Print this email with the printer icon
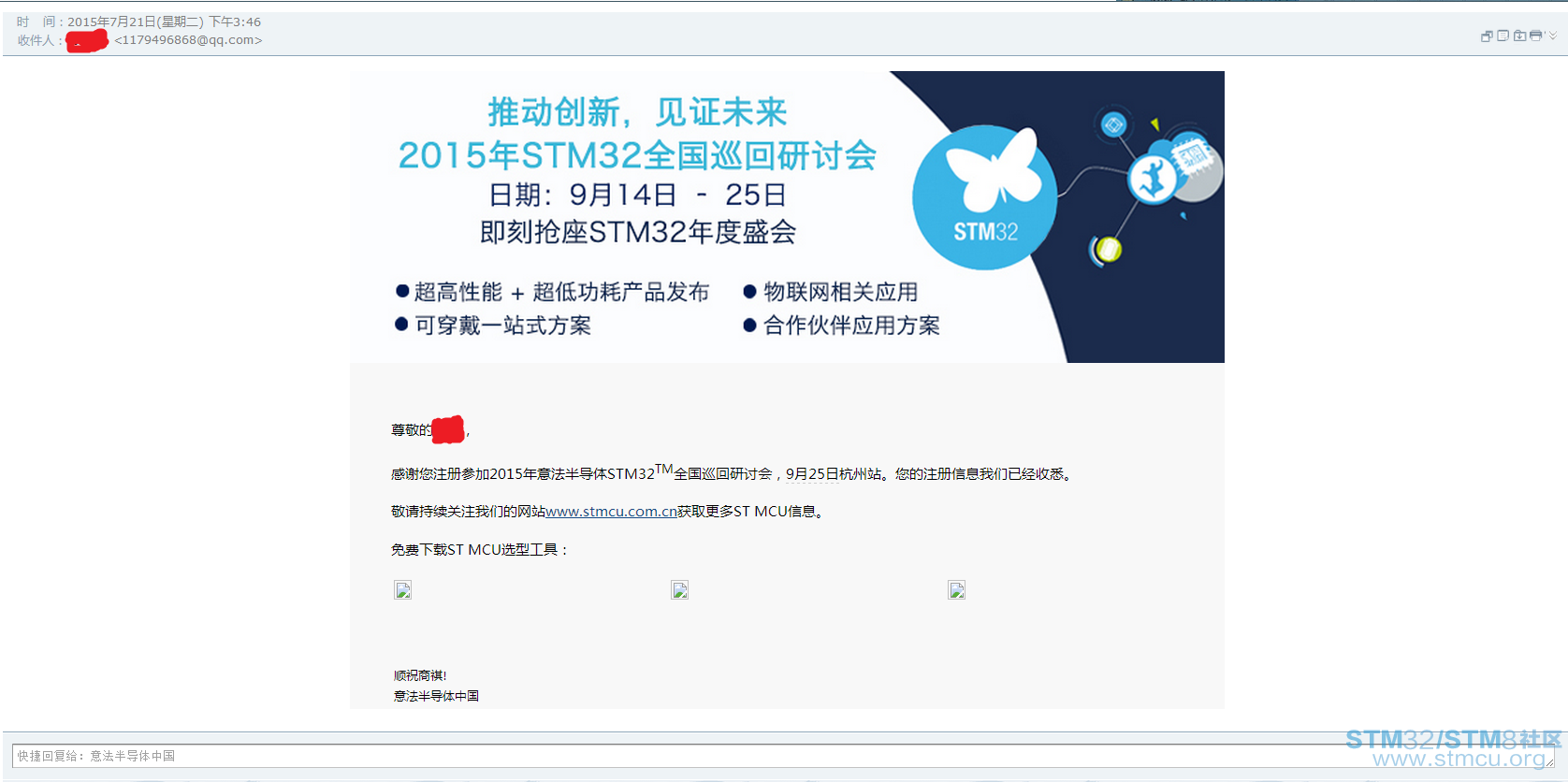Viewport: 1568px width, 782px height. point(1535,36)
